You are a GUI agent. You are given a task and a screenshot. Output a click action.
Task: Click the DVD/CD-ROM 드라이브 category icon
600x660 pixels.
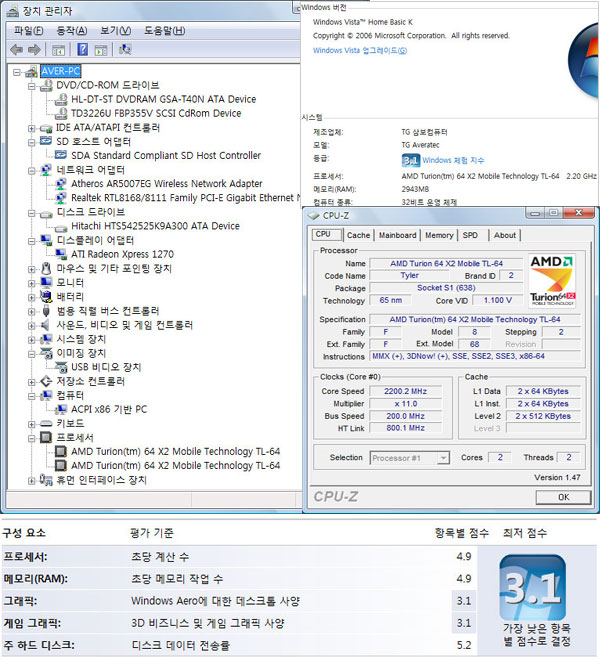pos(46,85)
